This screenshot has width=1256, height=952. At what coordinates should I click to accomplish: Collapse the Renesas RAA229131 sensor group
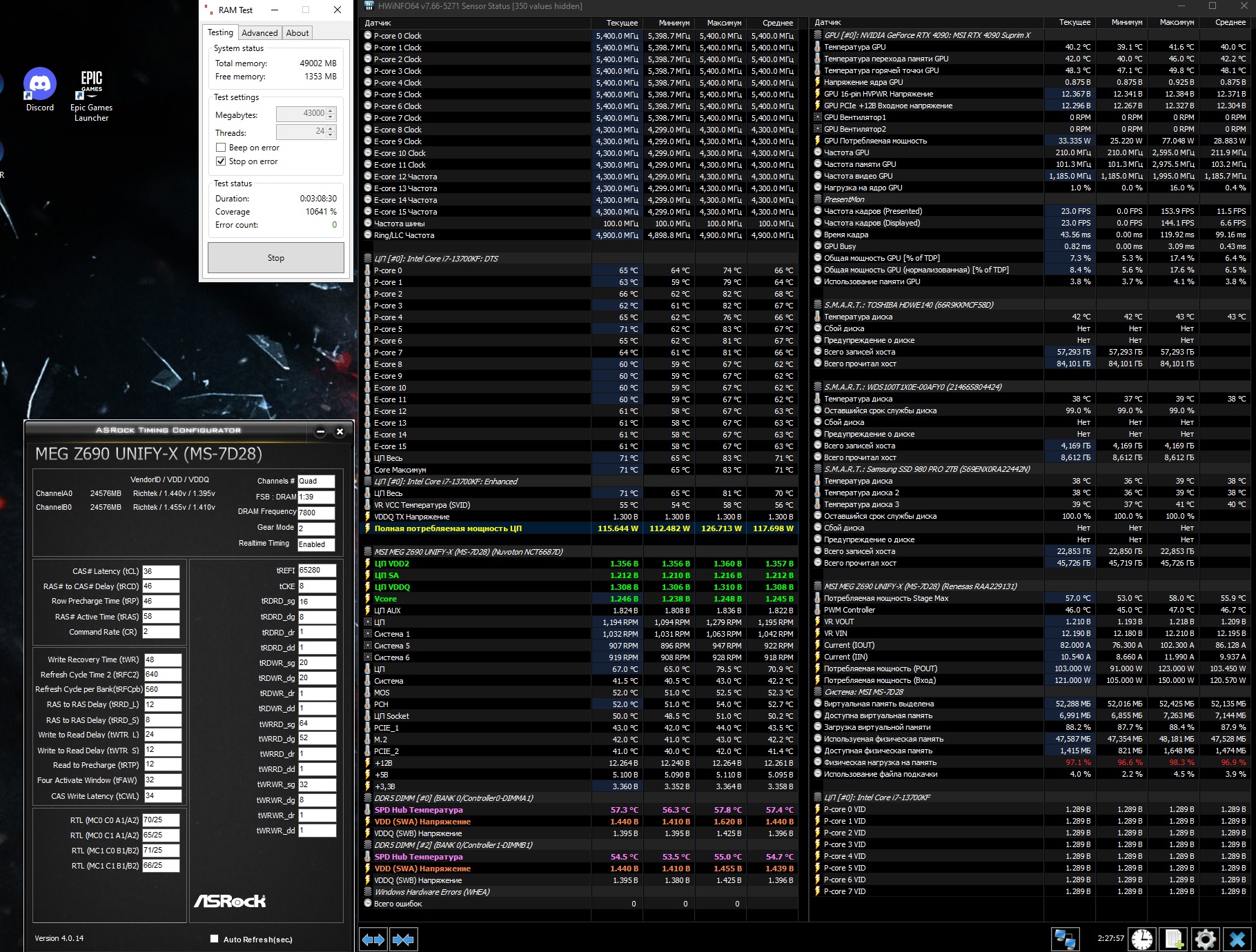pyautogui.click(x=818, y=586)
